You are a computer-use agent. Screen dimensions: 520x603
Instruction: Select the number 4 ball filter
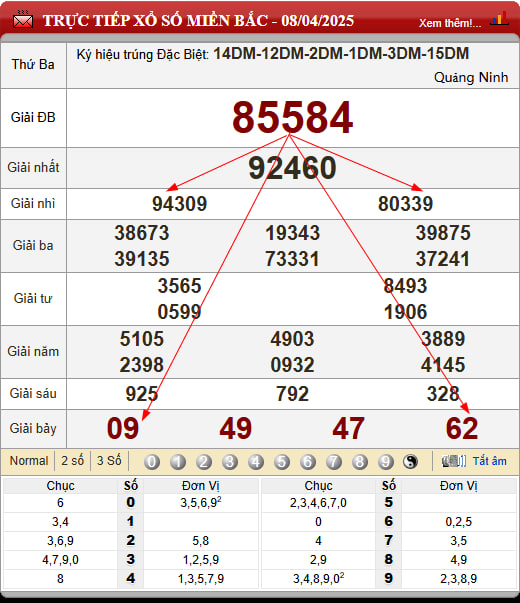tap(256, 462)
